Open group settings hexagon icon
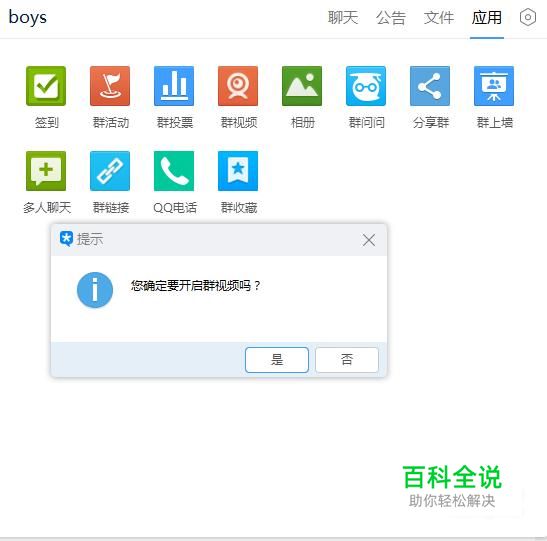Image resolution: width=547 pixels, height=541 pixels. coord(528,17)
